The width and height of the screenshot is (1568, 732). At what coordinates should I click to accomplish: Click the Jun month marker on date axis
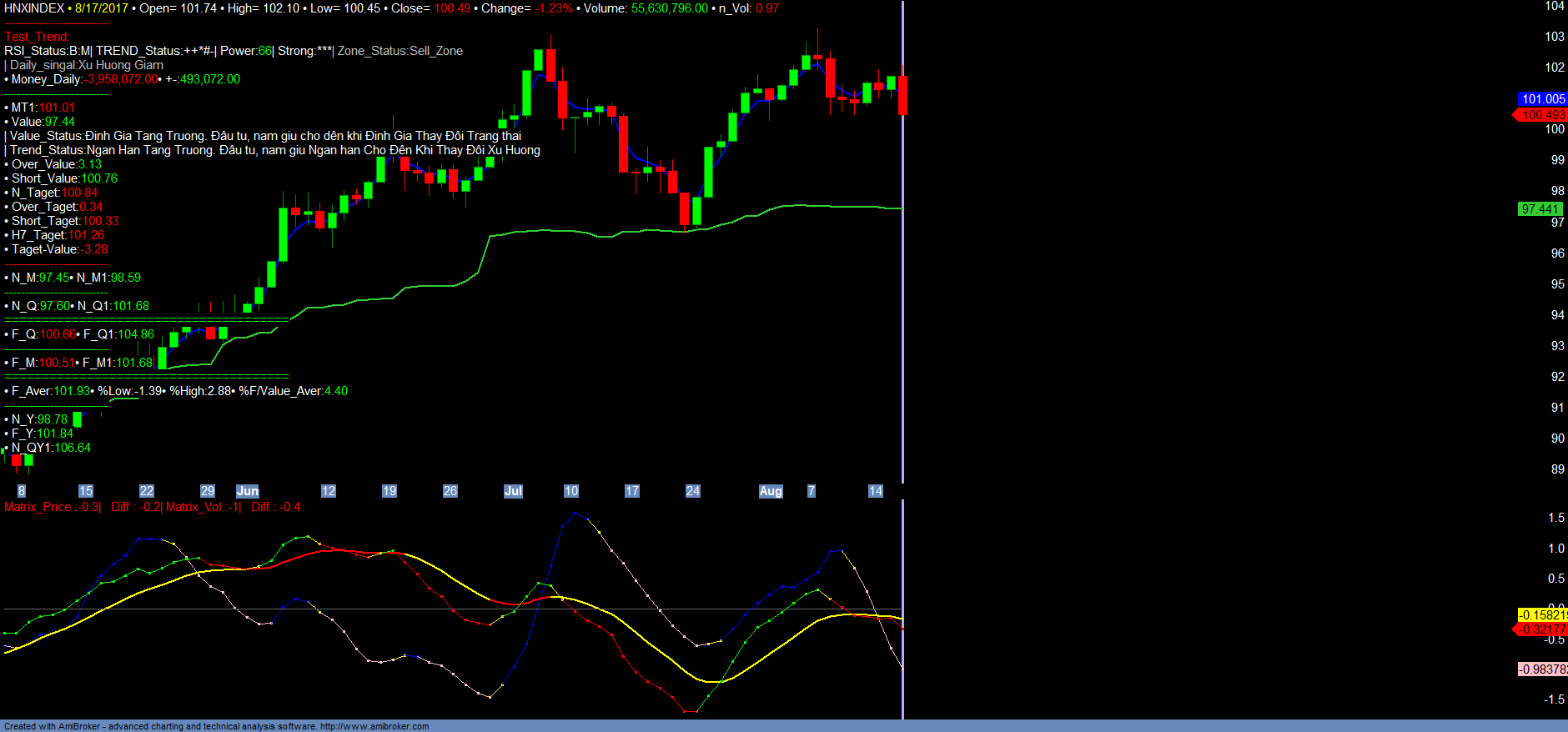(248, 491)
